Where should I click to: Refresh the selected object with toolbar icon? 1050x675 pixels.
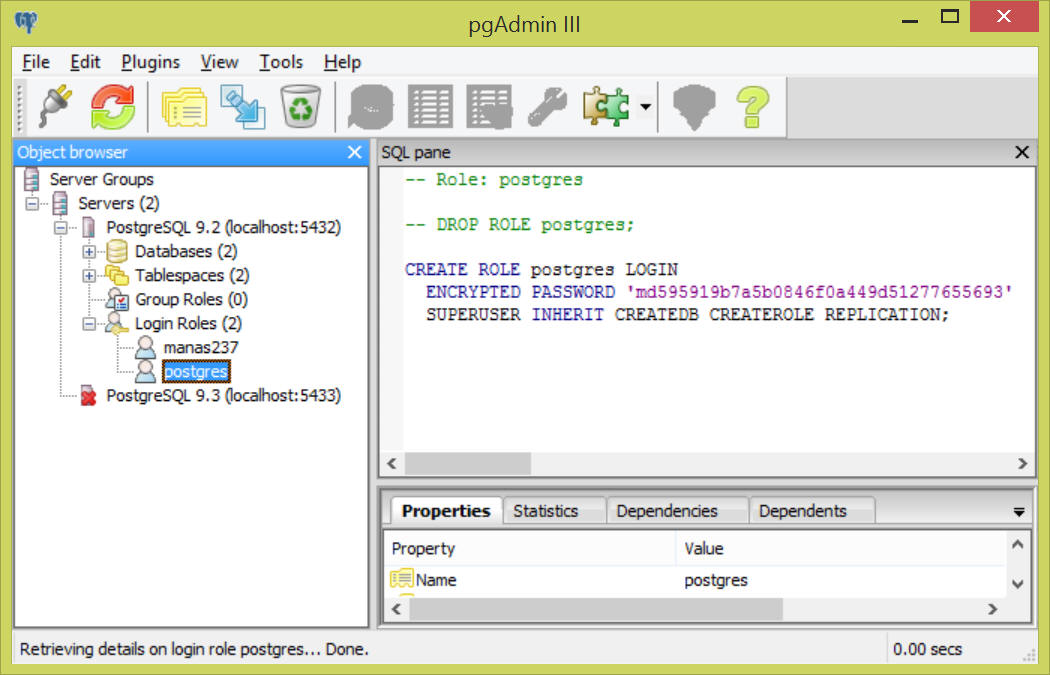coord(113,106)
